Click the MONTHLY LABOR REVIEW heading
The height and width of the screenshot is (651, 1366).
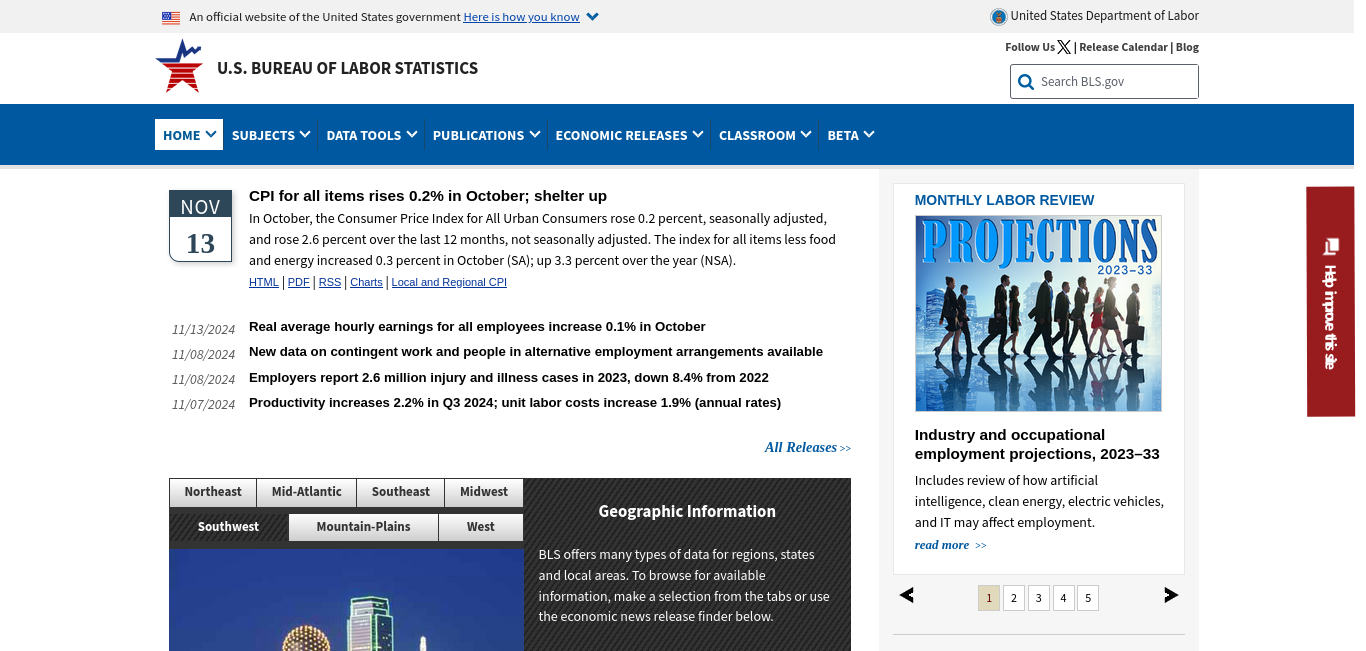tap(1004, 200)
